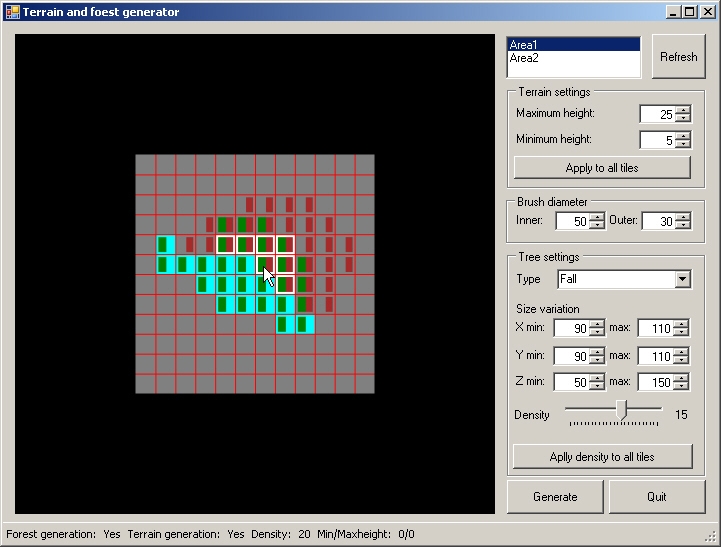Click the Generate button
The width and height of the screenshot is (721, 547).
[x=555, y=497]
